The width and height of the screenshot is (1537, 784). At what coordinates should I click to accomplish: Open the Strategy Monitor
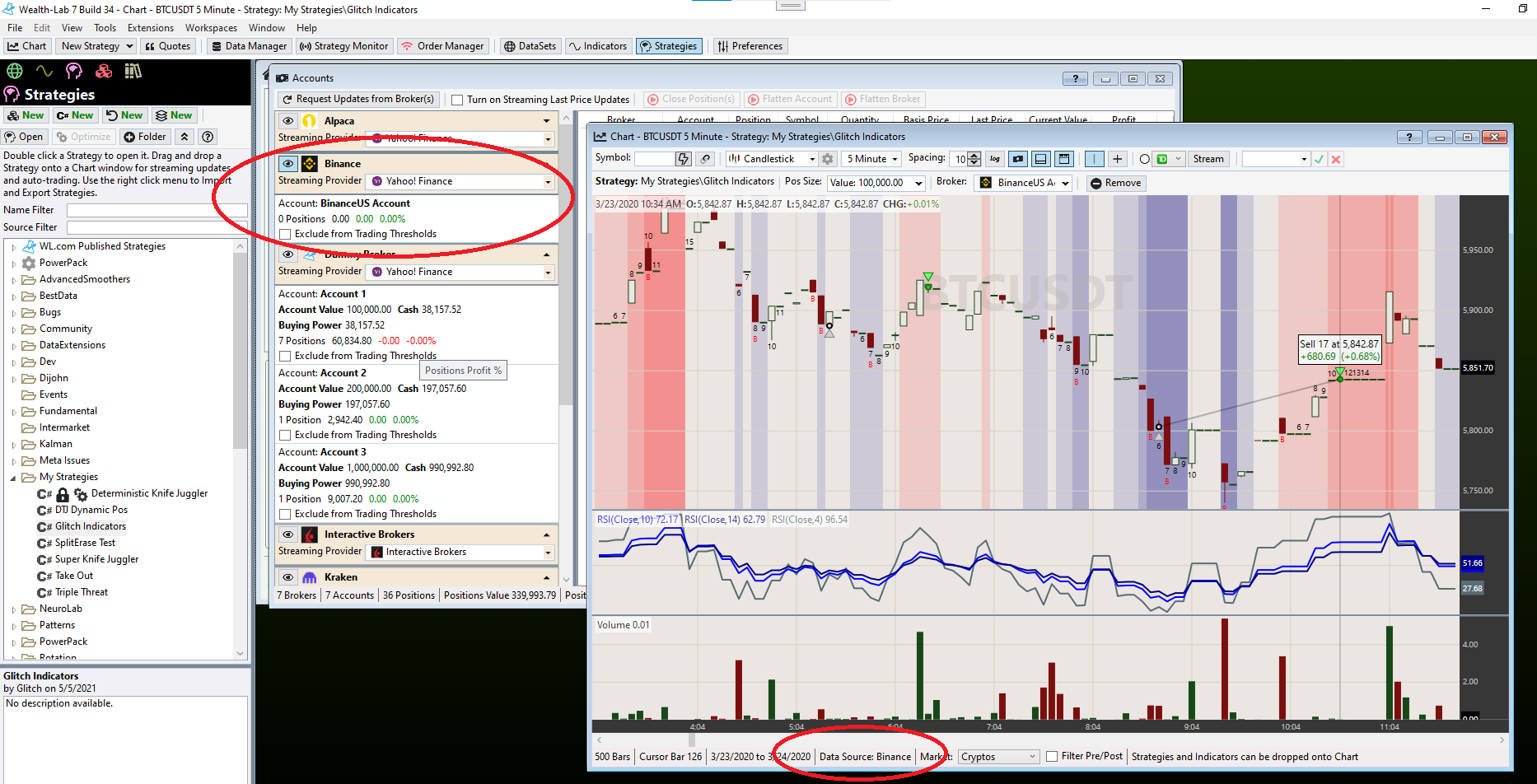(343, 46)
